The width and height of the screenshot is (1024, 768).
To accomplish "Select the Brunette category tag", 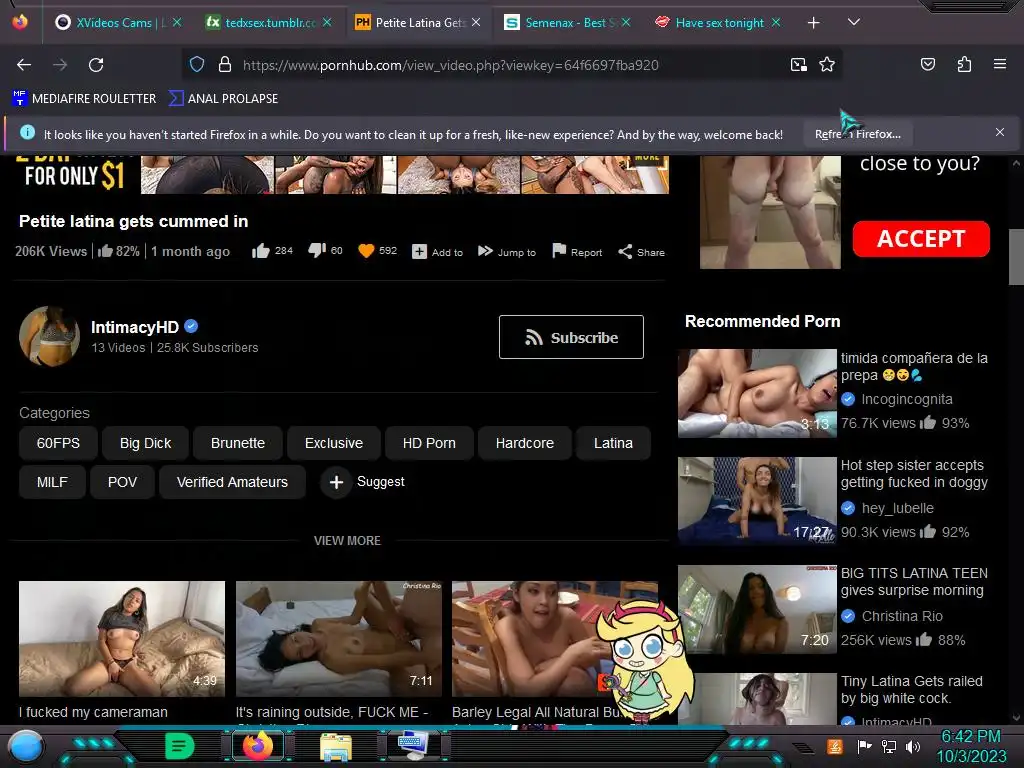I will point(238,443).
